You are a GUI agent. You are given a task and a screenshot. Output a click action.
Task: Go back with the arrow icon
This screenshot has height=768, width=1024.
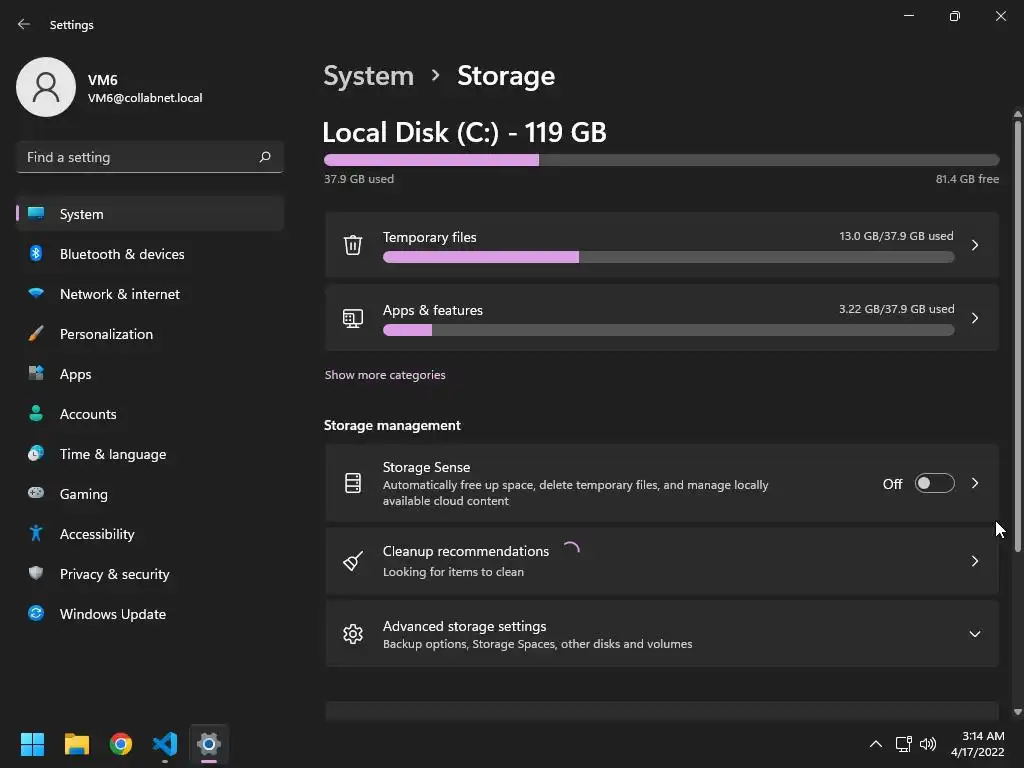coord(24,24)
